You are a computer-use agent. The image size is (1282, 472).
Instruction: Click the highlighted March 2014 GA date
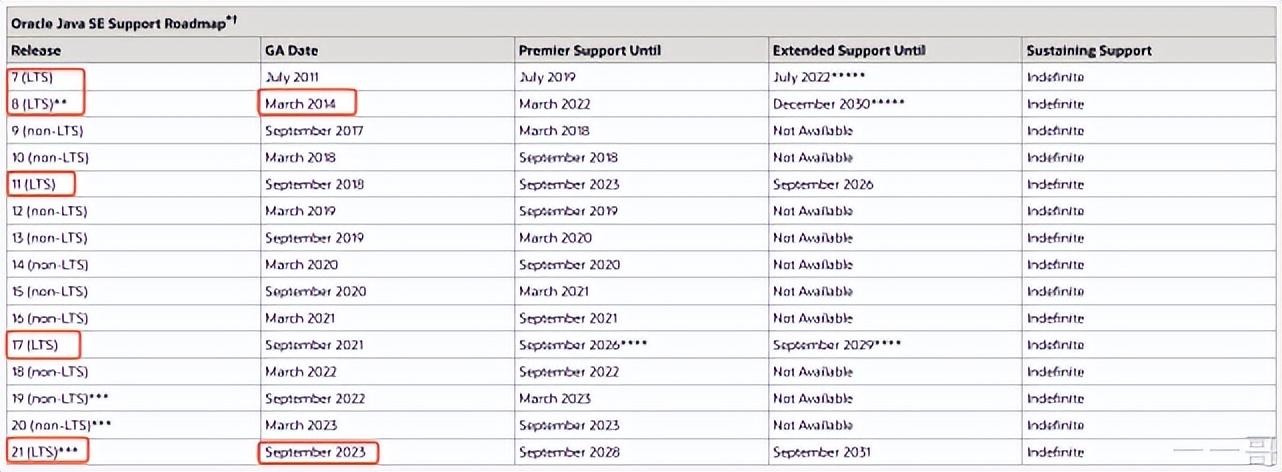(x=308, y=104)
